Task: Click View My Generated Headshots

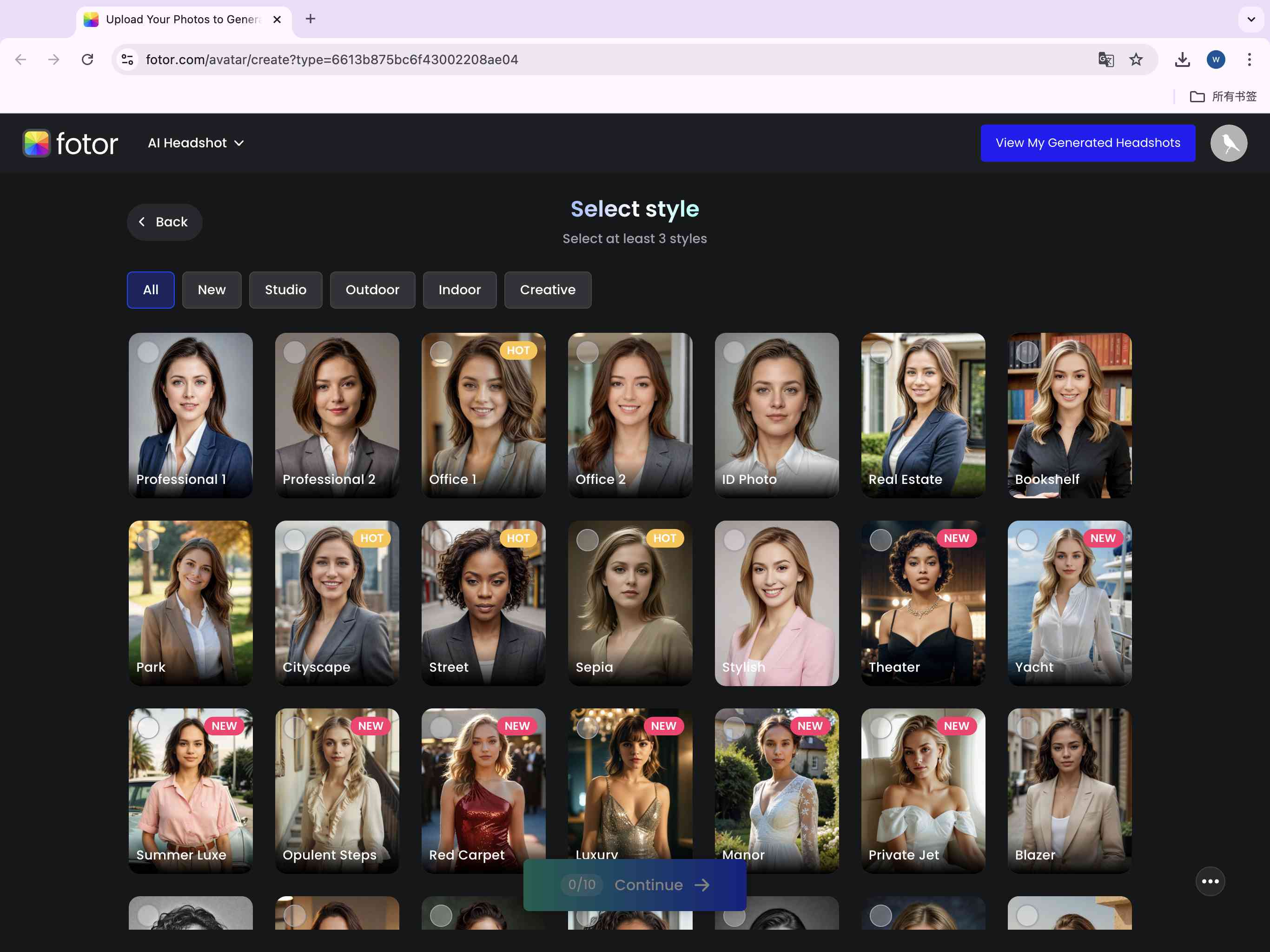Action: point(1087,143)
